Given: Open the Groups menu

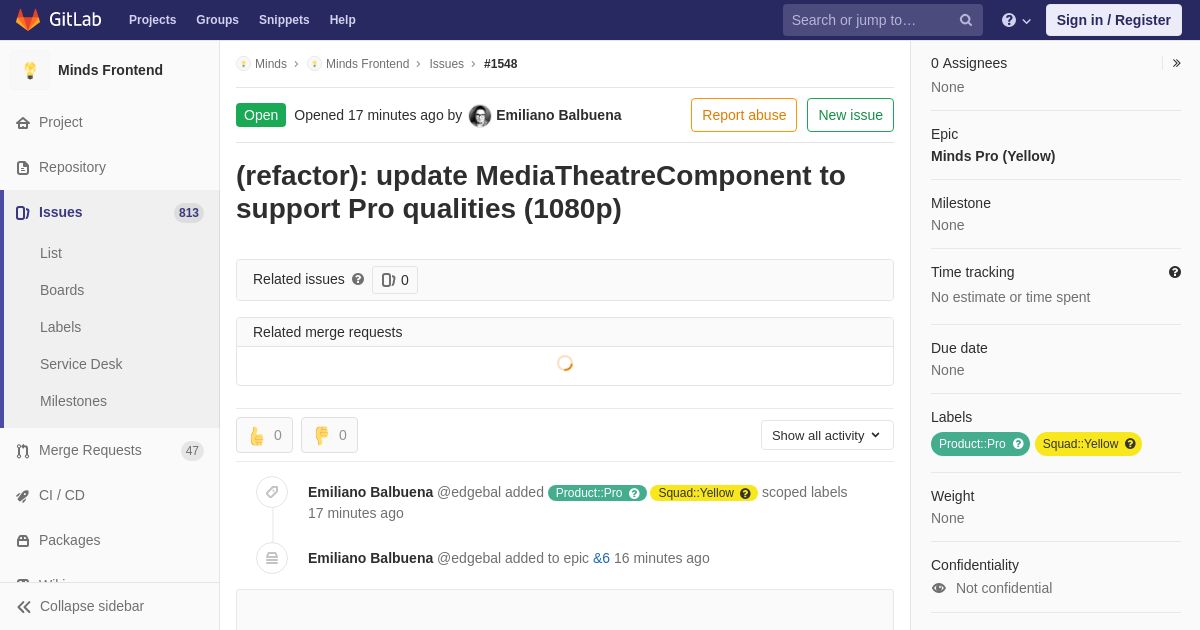Looking at the screenshot, I should tap(217, 20).
